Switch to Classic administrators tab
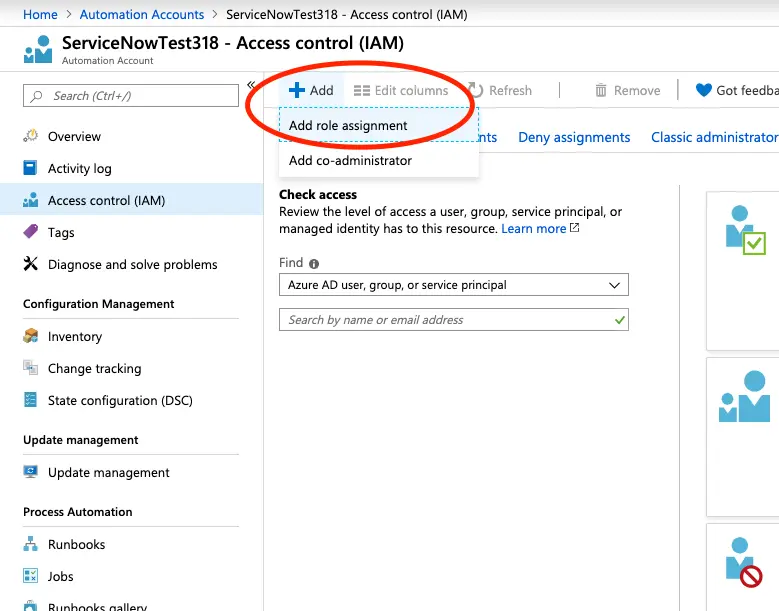The height and width of the screenshot is (611, 779). (715, 137)
